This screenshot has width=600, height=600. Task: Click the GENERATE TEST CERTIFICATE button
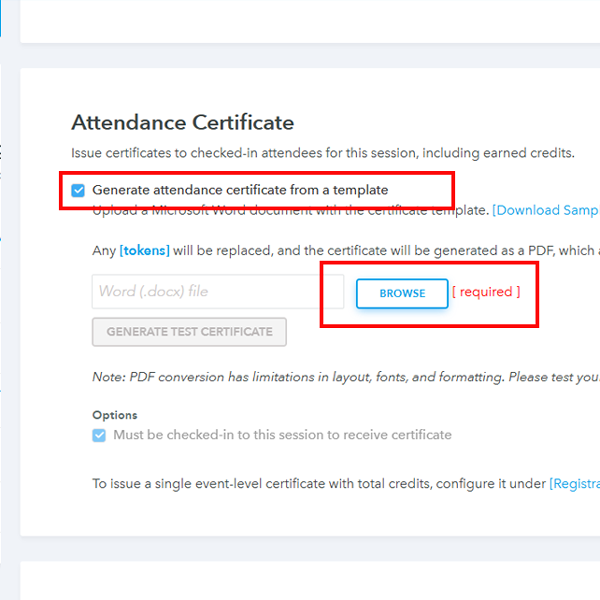(x=189, y=332)
